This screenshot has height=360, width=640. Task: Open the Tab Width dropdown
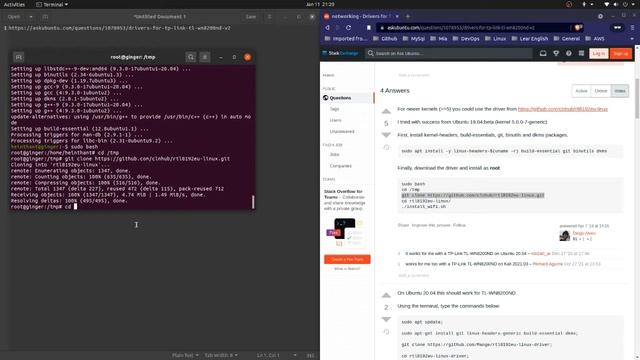[x=221, y=355]
